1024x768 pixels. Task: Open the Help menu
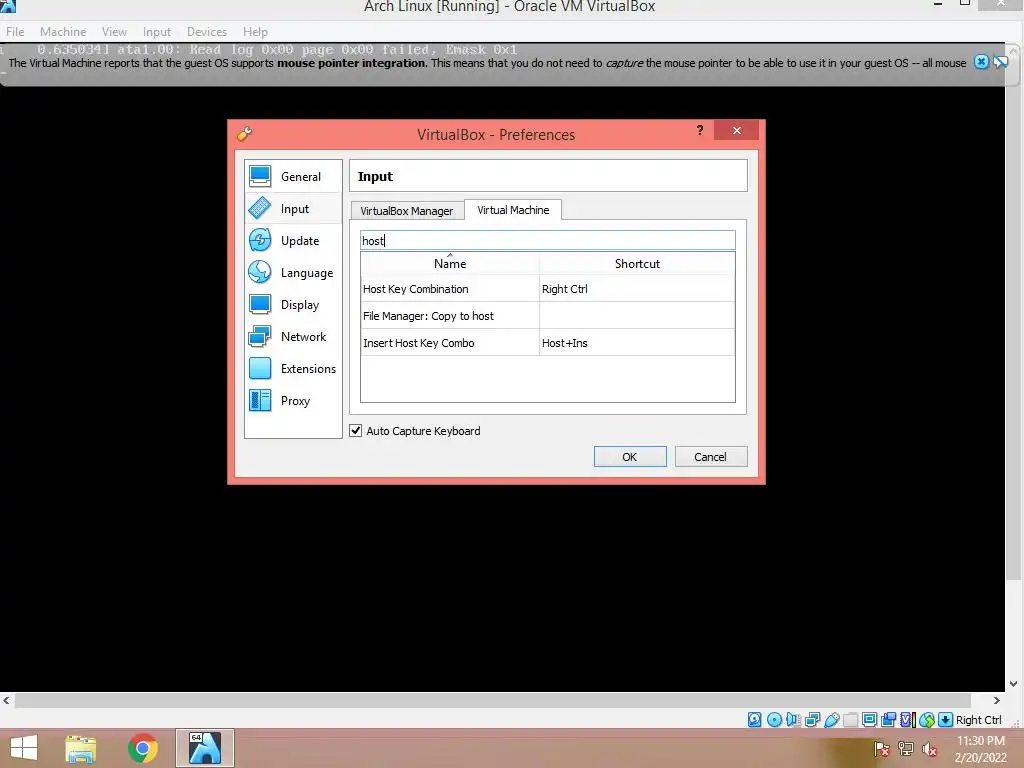click(255, 31)
